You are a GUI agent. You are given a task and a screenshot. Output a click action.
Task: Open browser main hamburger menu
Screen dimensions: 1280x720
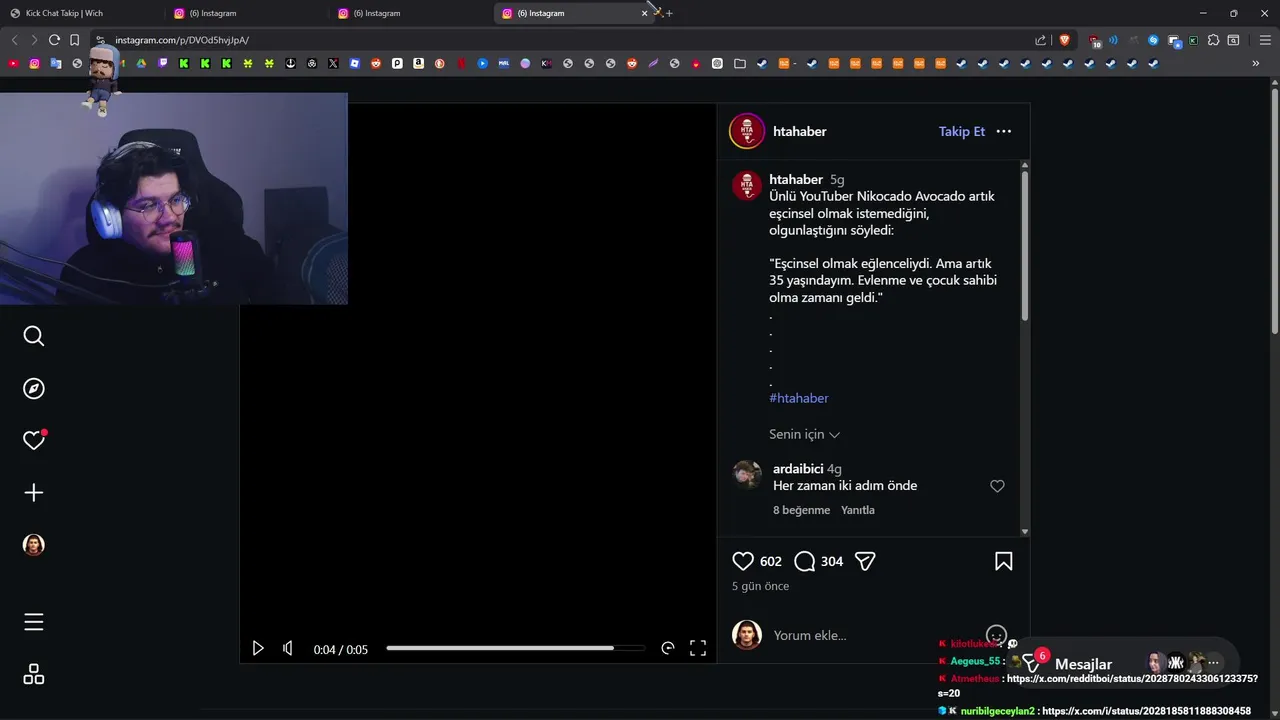[x=1265, y=40]
